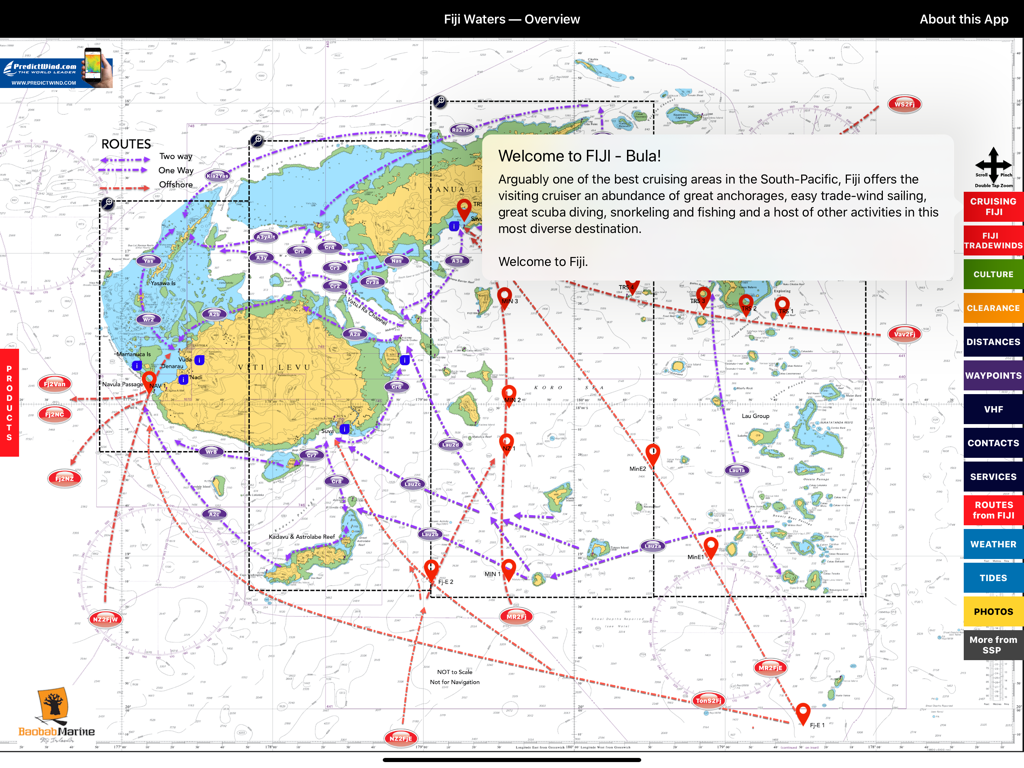The width and height of the screenshot is (1024, 768).
Task: Select the MR2Fj offshore route badge
Action: [516, 617]
